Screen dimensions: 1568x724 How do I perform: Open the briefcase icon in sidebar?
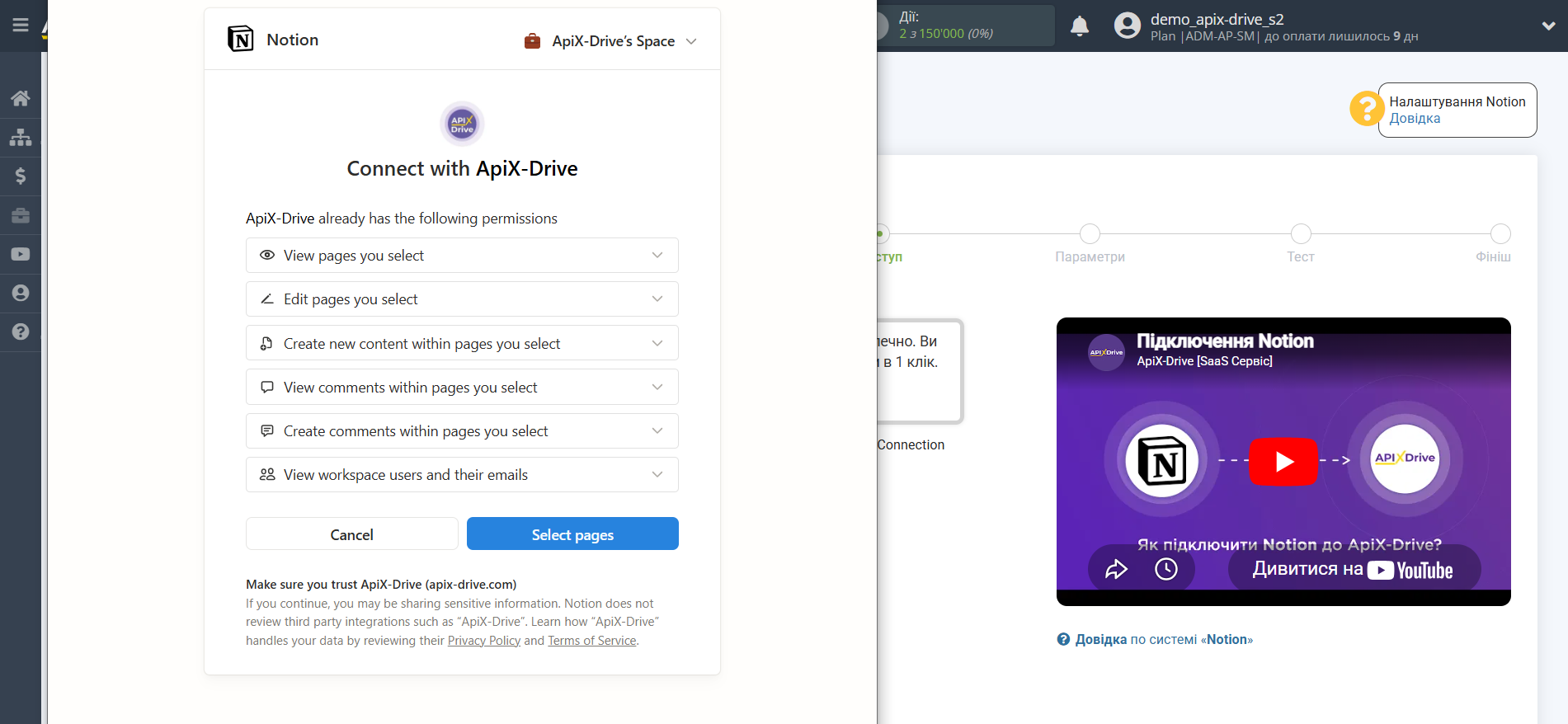click(x=21, y=215)
